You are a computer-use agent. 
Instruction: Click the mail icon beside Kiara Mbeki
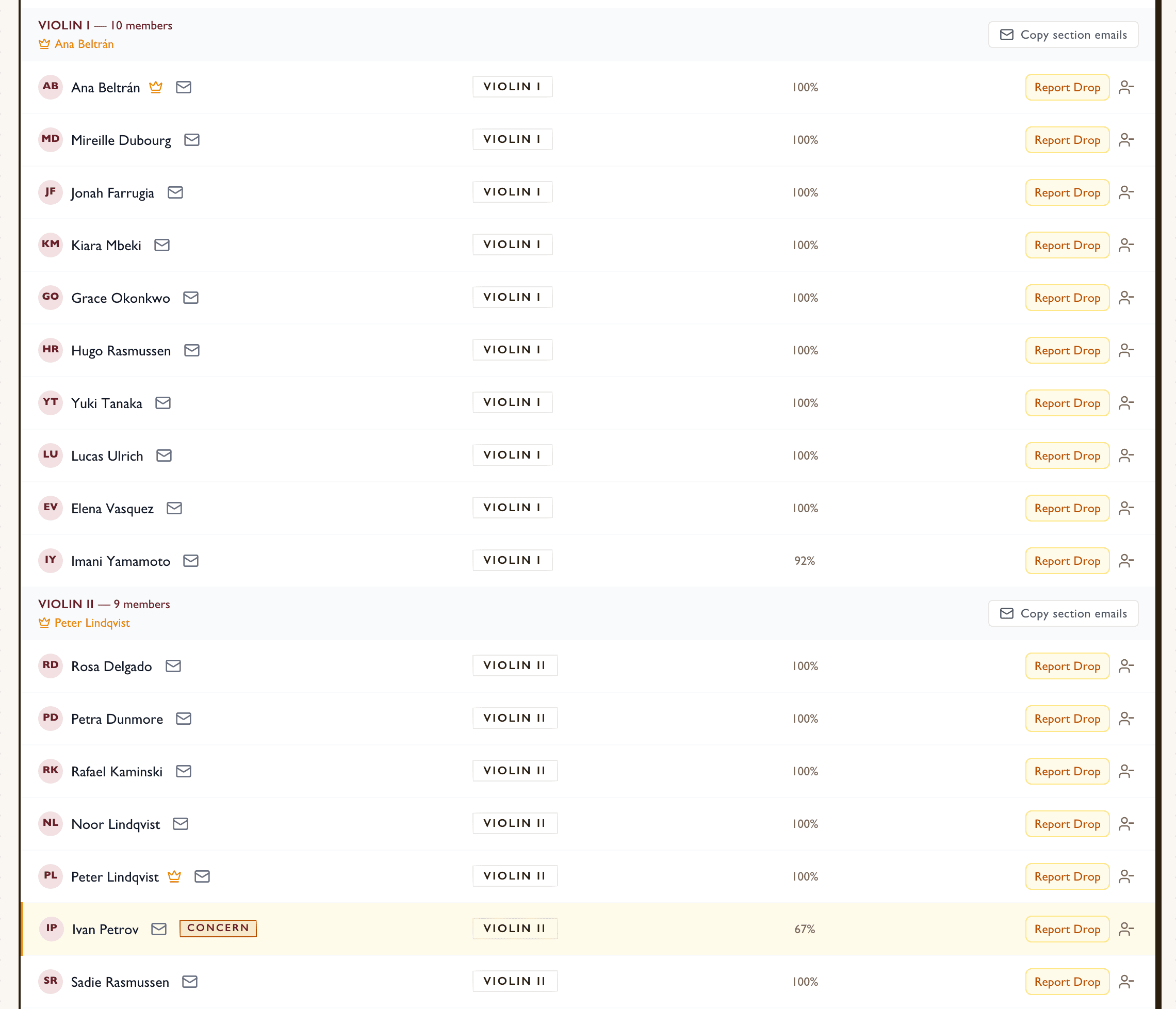(162, 245)
